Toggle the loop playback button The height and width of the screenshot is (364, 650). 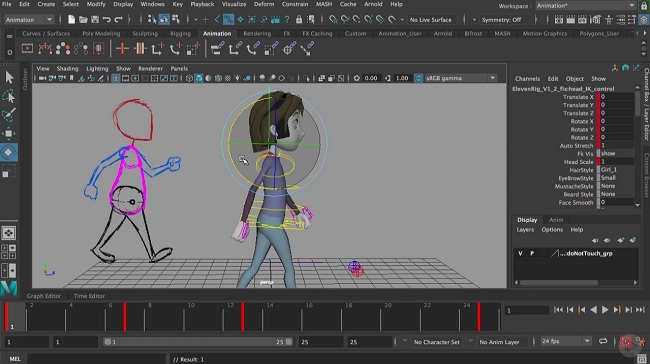click(x=603, y=341)
